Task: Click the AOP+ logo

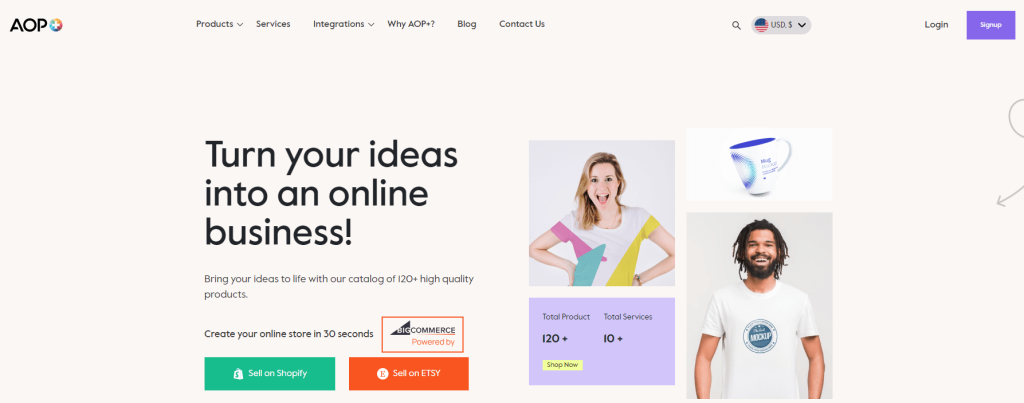Action: pos(36,25)
